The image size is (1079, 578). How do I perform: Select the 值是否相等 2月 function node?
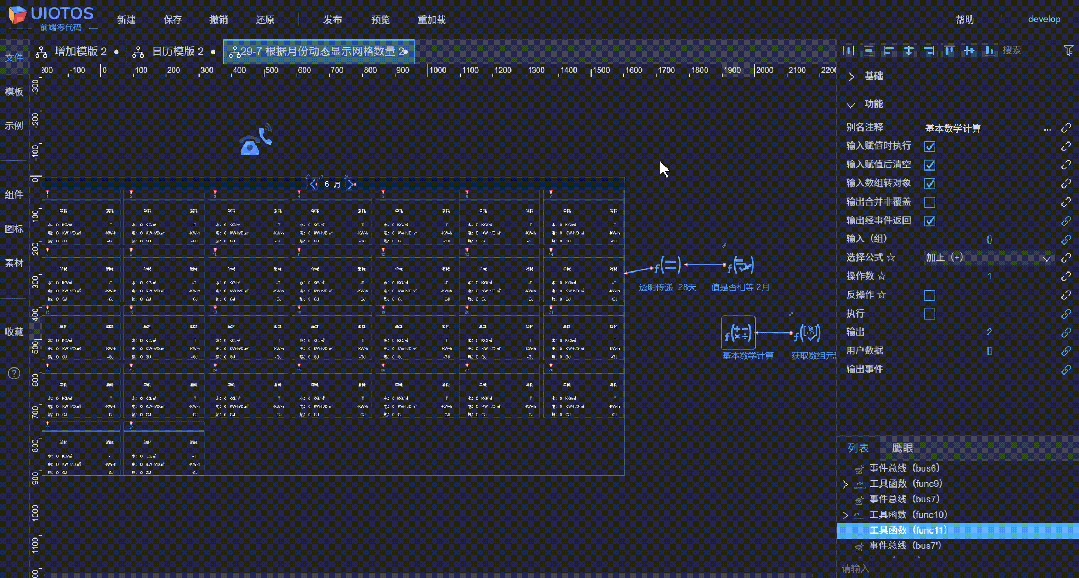(x=742, y=264)
